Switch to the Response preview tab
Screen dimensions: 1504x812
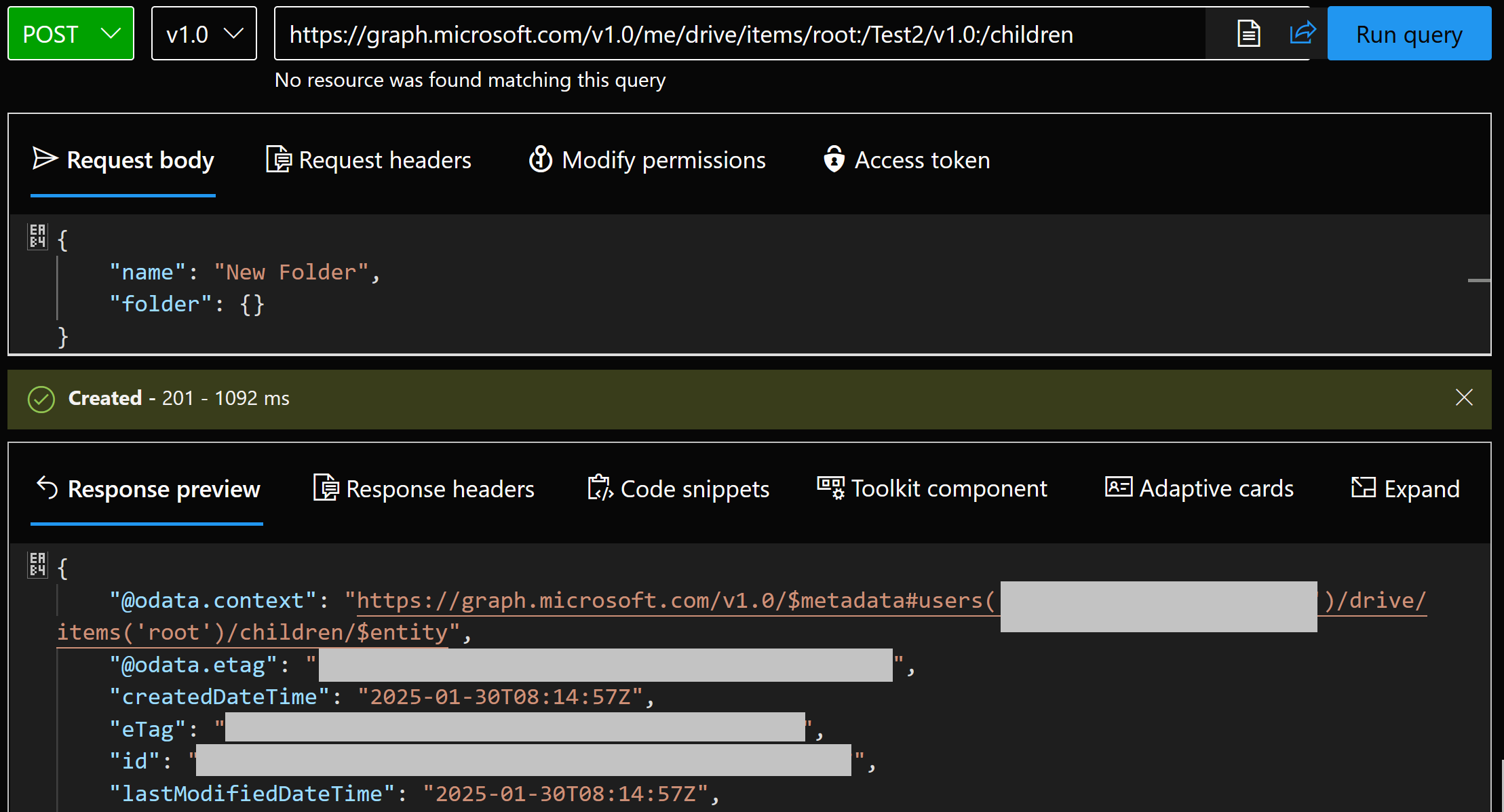click(148, 489)
